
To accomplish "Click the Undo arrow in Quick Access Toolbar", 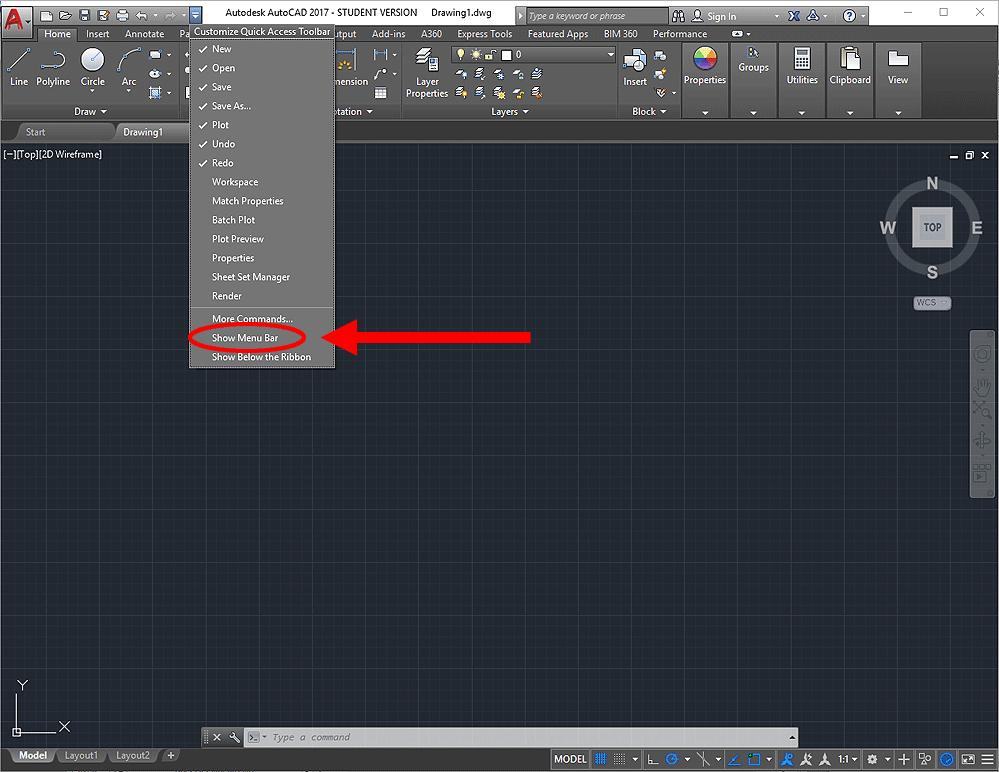I will tap(141, 15).
